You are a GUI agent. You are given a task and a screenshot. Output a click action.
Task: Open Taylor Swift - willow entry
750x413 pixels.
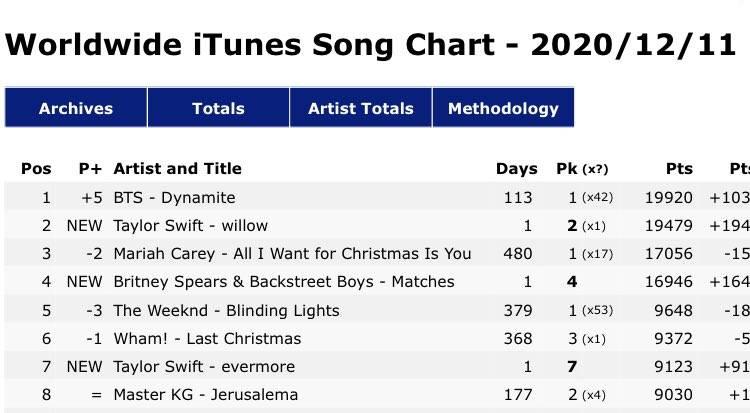pyautogui.click(x=191, y=225)
